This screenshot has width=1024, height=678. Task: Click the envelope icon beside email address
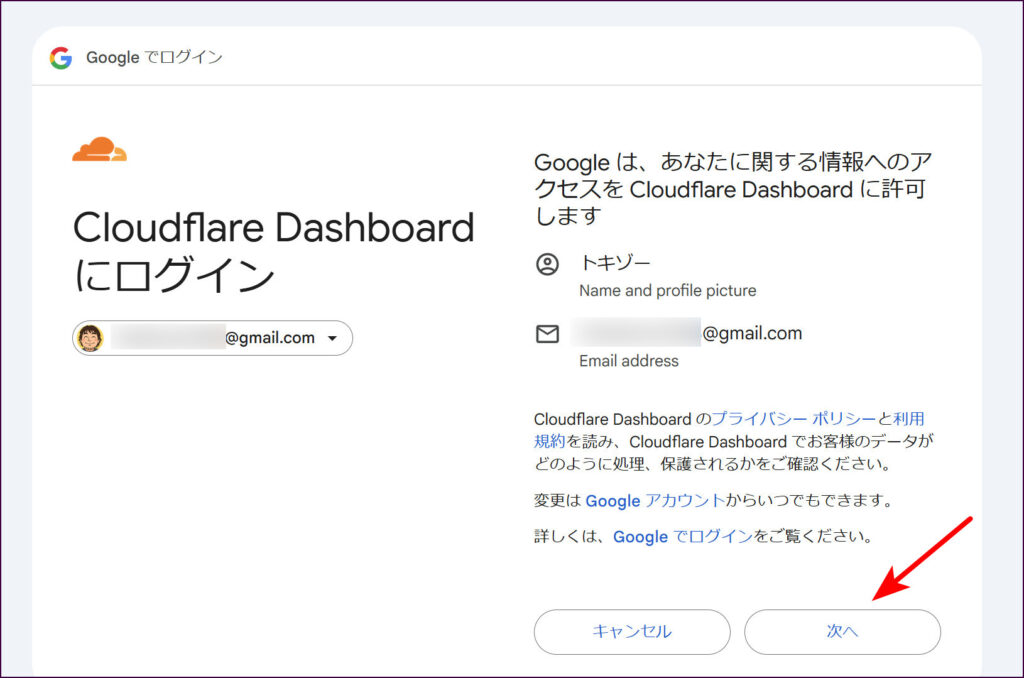point(547,334)
